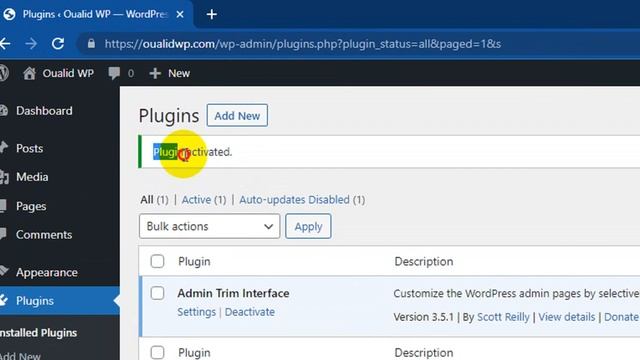This screenshot has height=360, width=640.
Task: Check the Admin Trim Interface checkbox
Action: tap(157, 293)
